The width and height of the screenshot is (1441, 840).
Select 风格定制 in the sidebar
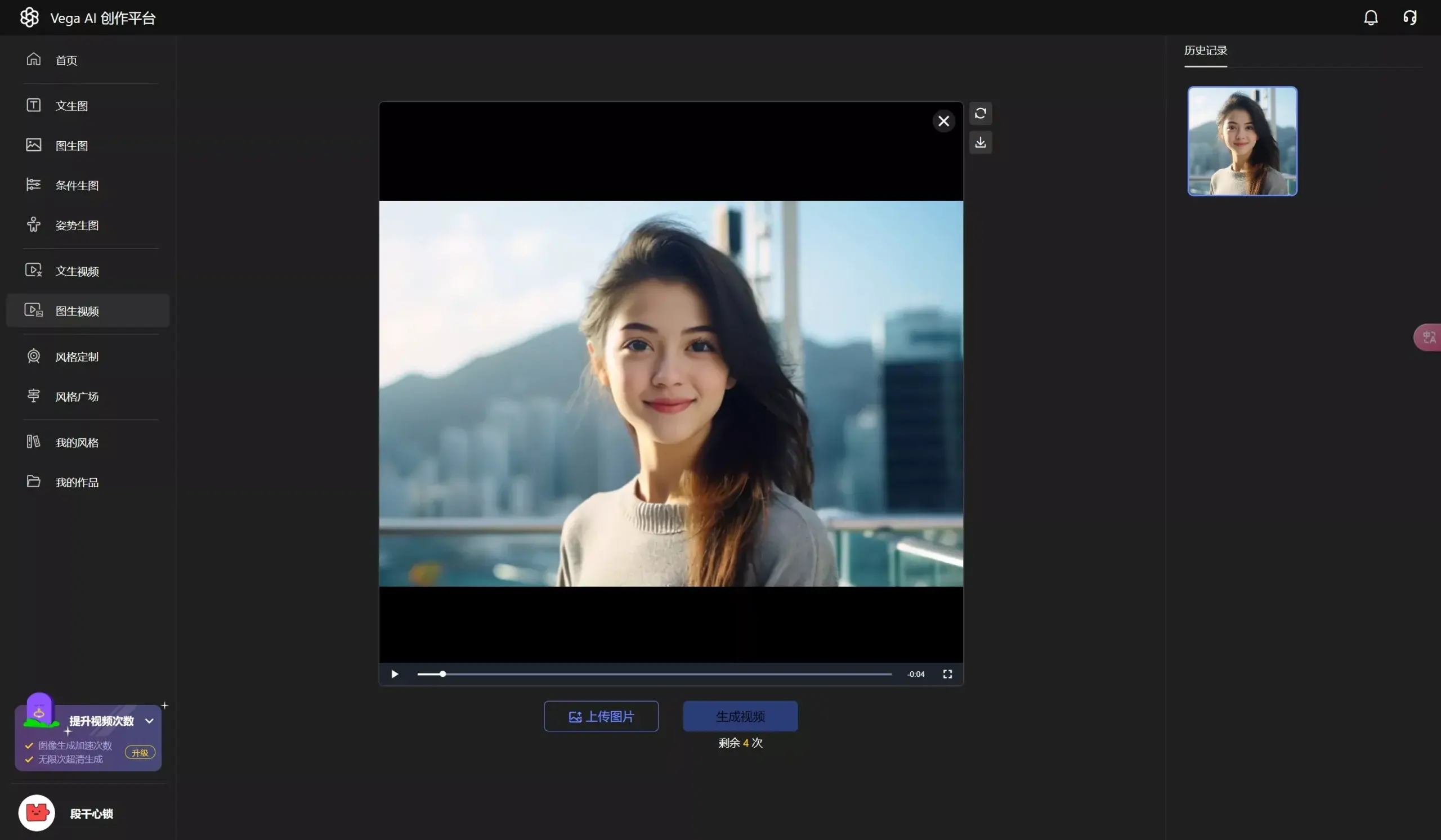pyautogui.click(x=78, y=356)
